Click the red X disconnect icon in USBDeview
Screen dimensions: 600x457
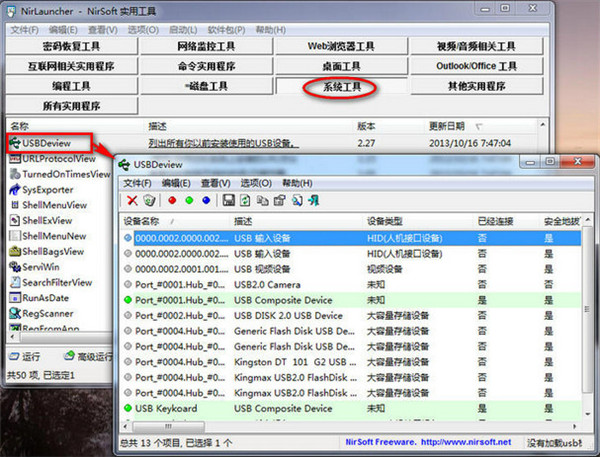pyautogui.click(x=131, y=200)
